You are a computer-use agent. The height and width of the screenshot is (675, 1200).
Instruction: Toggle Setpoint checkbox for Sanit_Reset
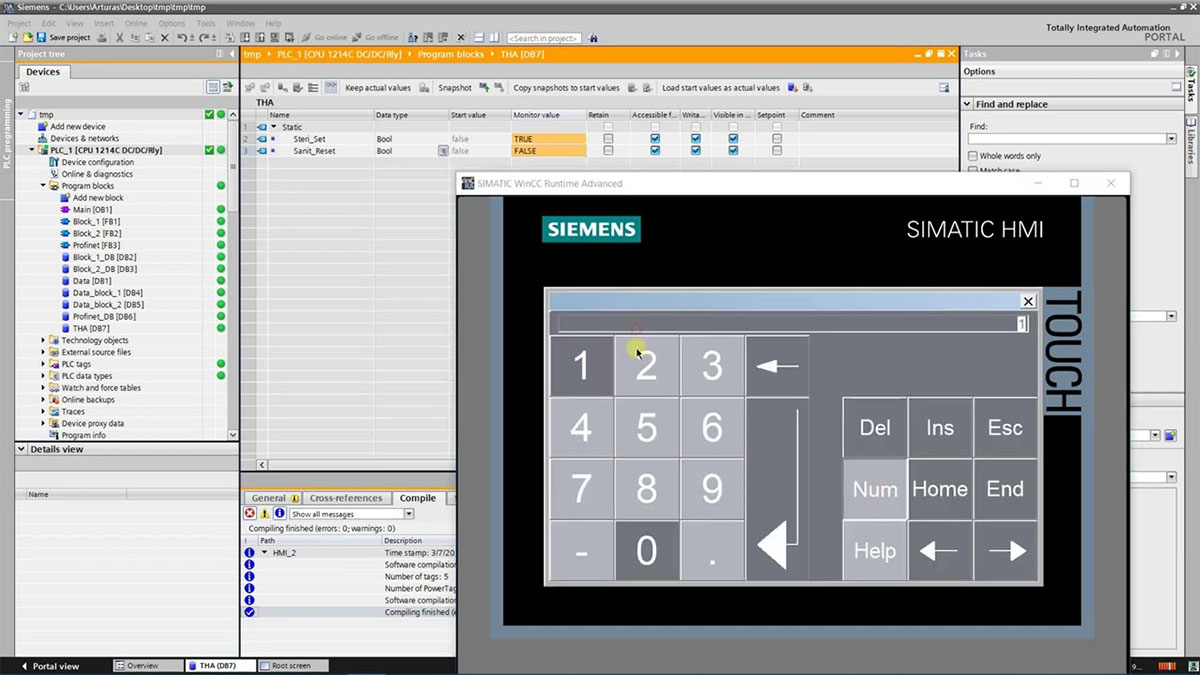coord(777,151)
